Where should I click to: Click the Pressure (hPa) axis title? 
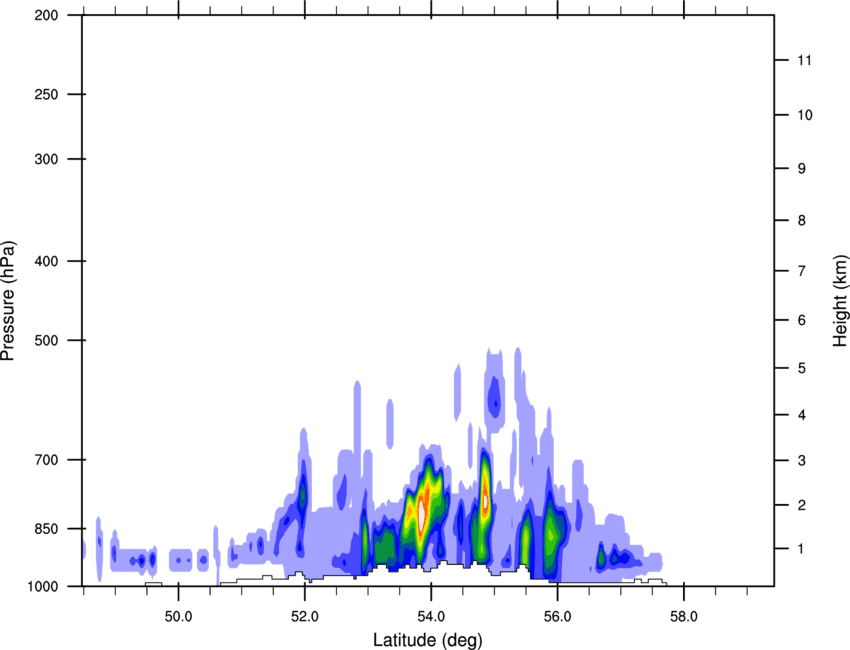(8, 301)
